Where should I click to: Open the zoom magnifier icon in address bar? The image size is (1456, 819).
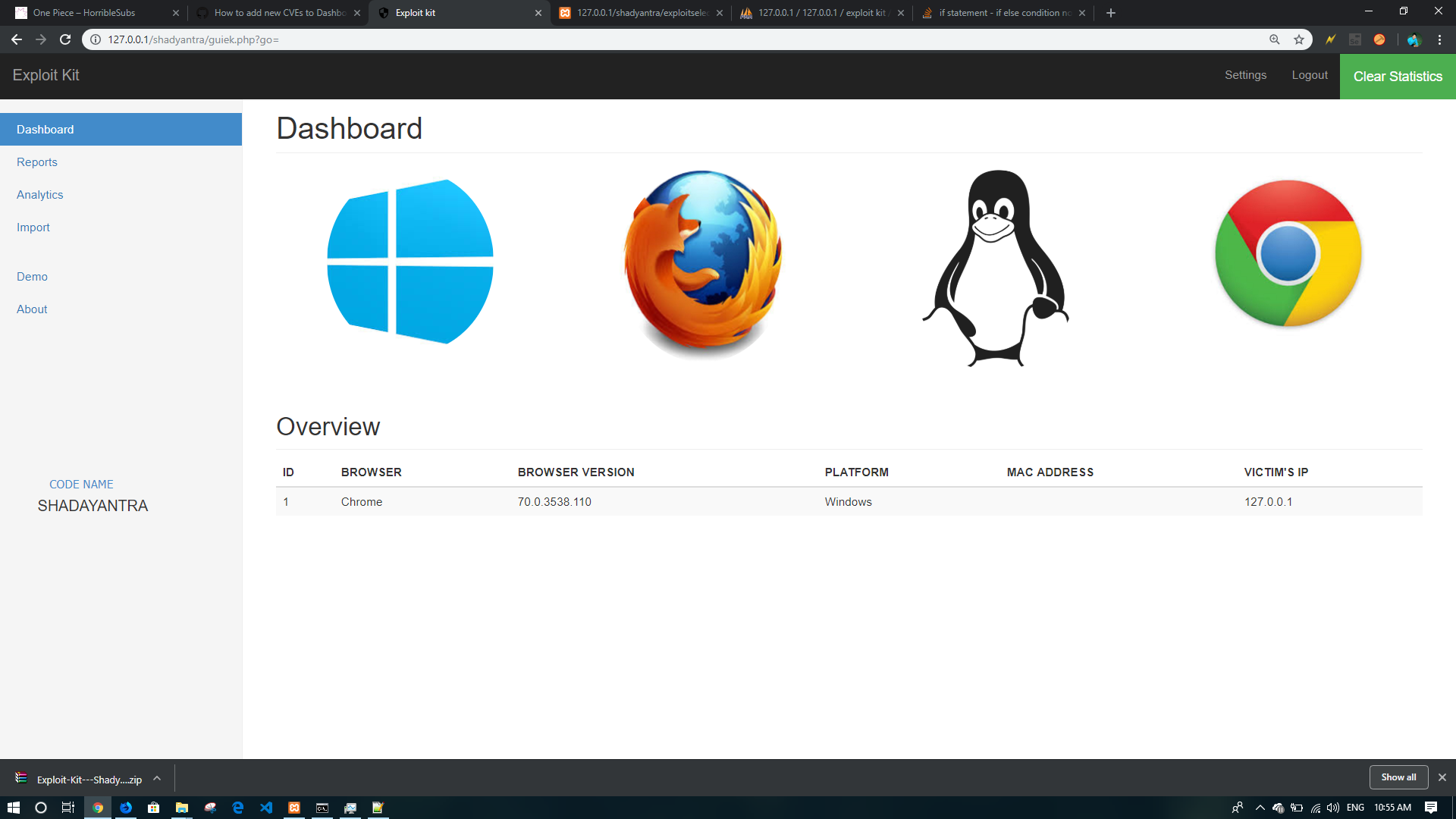[x=1275, y=39]
